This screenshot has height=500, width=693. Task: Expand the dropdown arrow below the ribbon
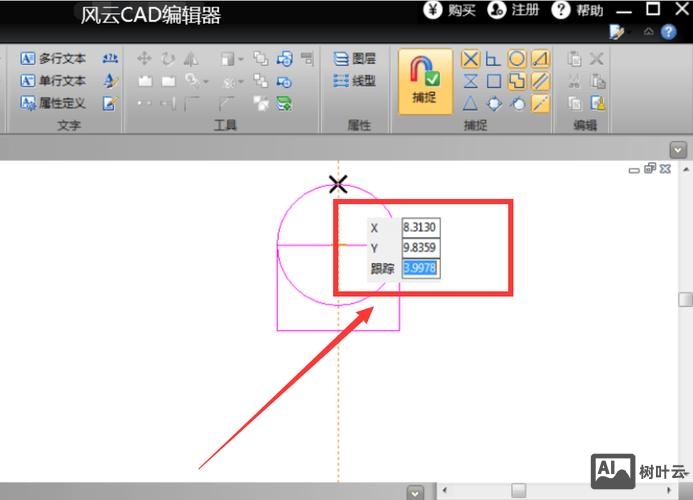point(679,149)
